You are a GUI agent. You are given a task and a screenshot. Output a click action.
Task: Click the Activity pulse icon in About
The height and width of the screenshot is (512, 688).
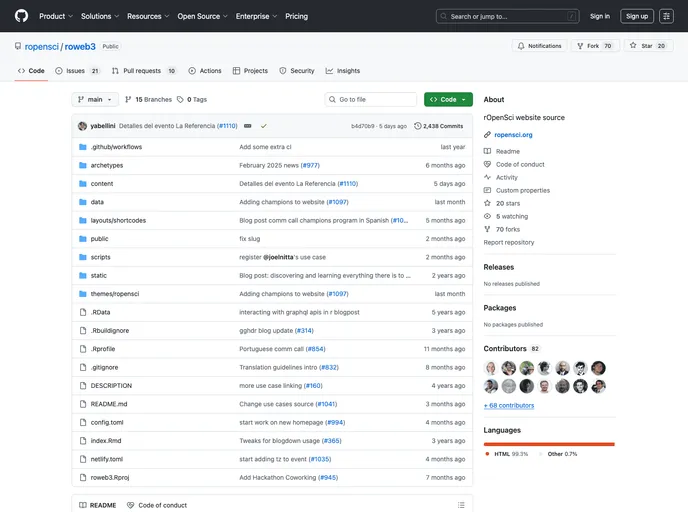coord(487,177)
